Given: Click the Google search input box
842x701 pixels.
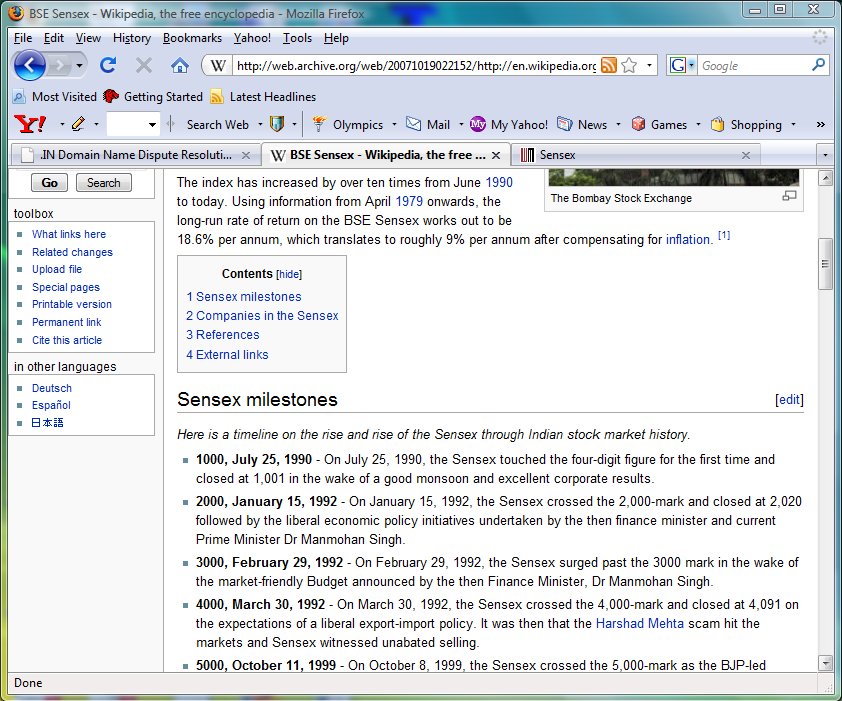Looking at the screenshot, I should click(754, 66).
